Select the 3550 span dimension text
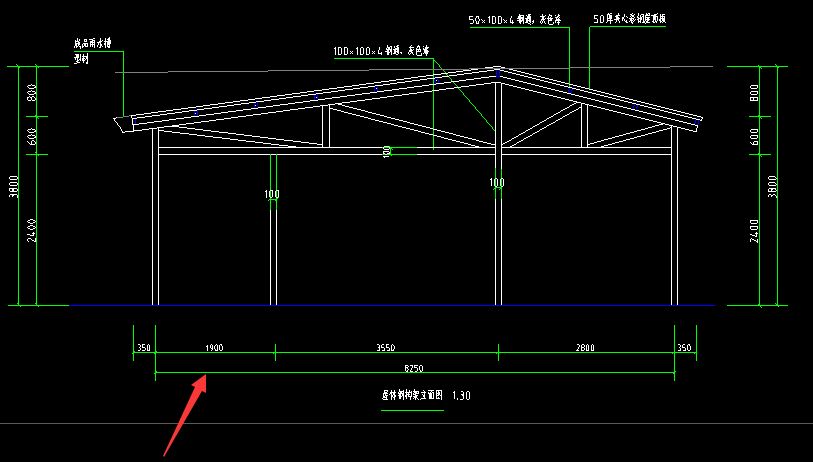The height and width of the screenshot is (462, 813). (x=386, y=348)
